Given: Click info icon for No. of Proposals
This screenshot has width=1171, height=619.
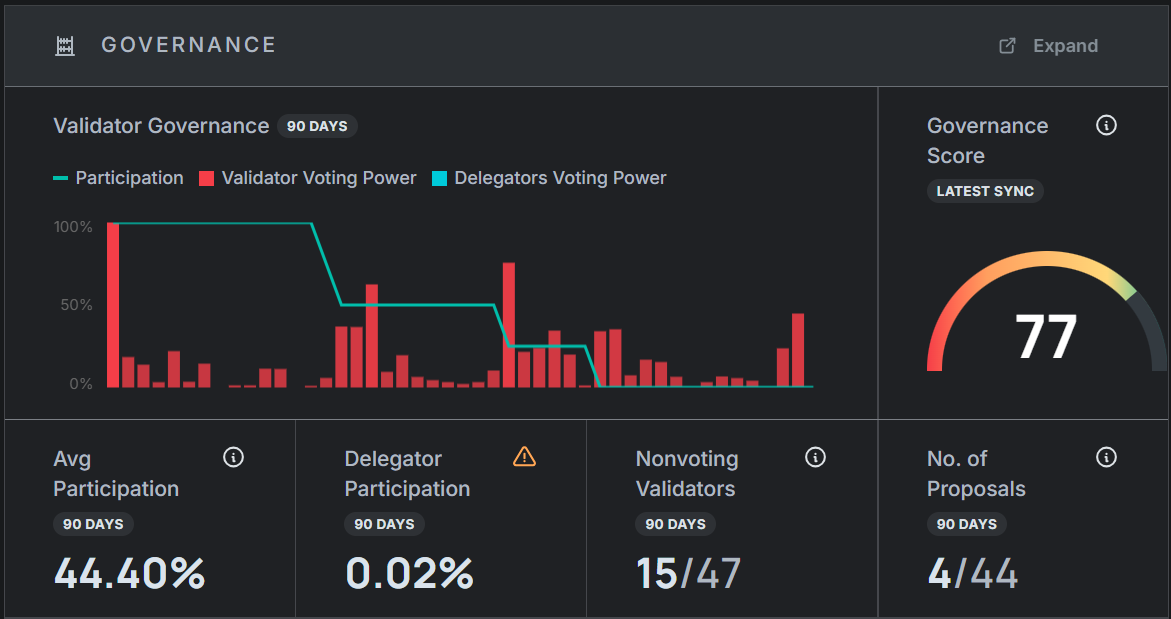Looking at the screenshot, I should click(1106, 458).
